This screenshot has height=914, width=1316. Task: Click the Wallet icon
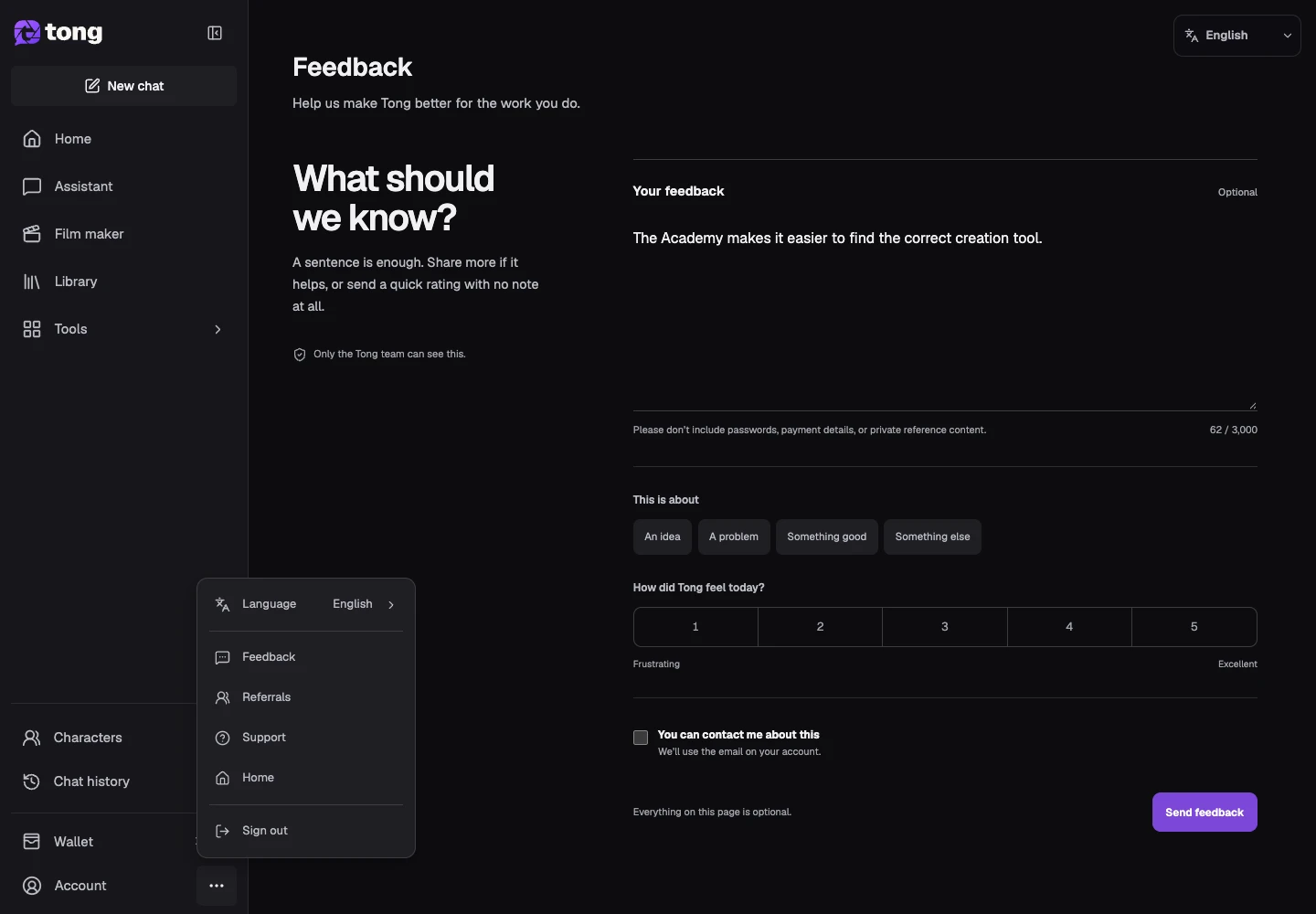click(32, 842)
